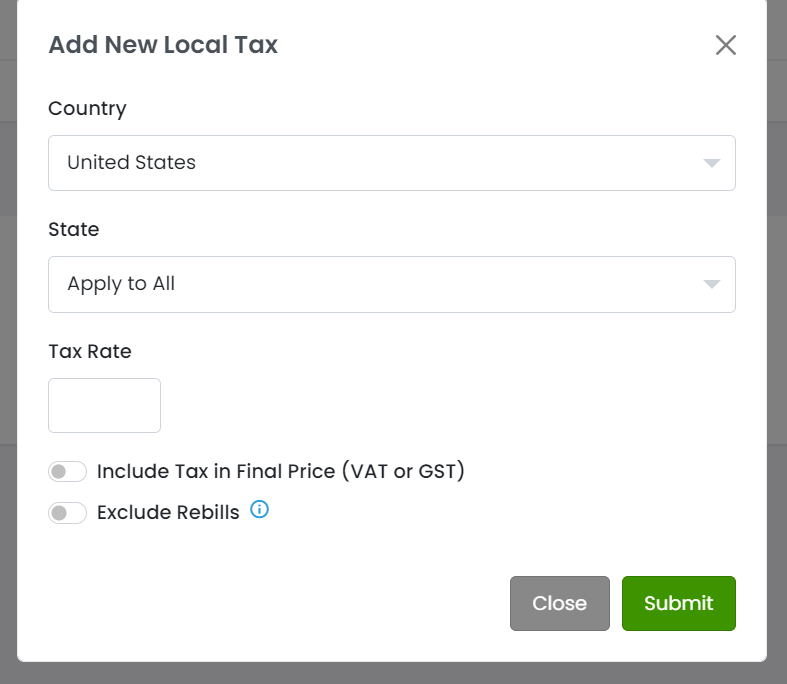Toggle the Exclude Rebills switch
The image size is (787, 684).
click(x=67, y=513)
